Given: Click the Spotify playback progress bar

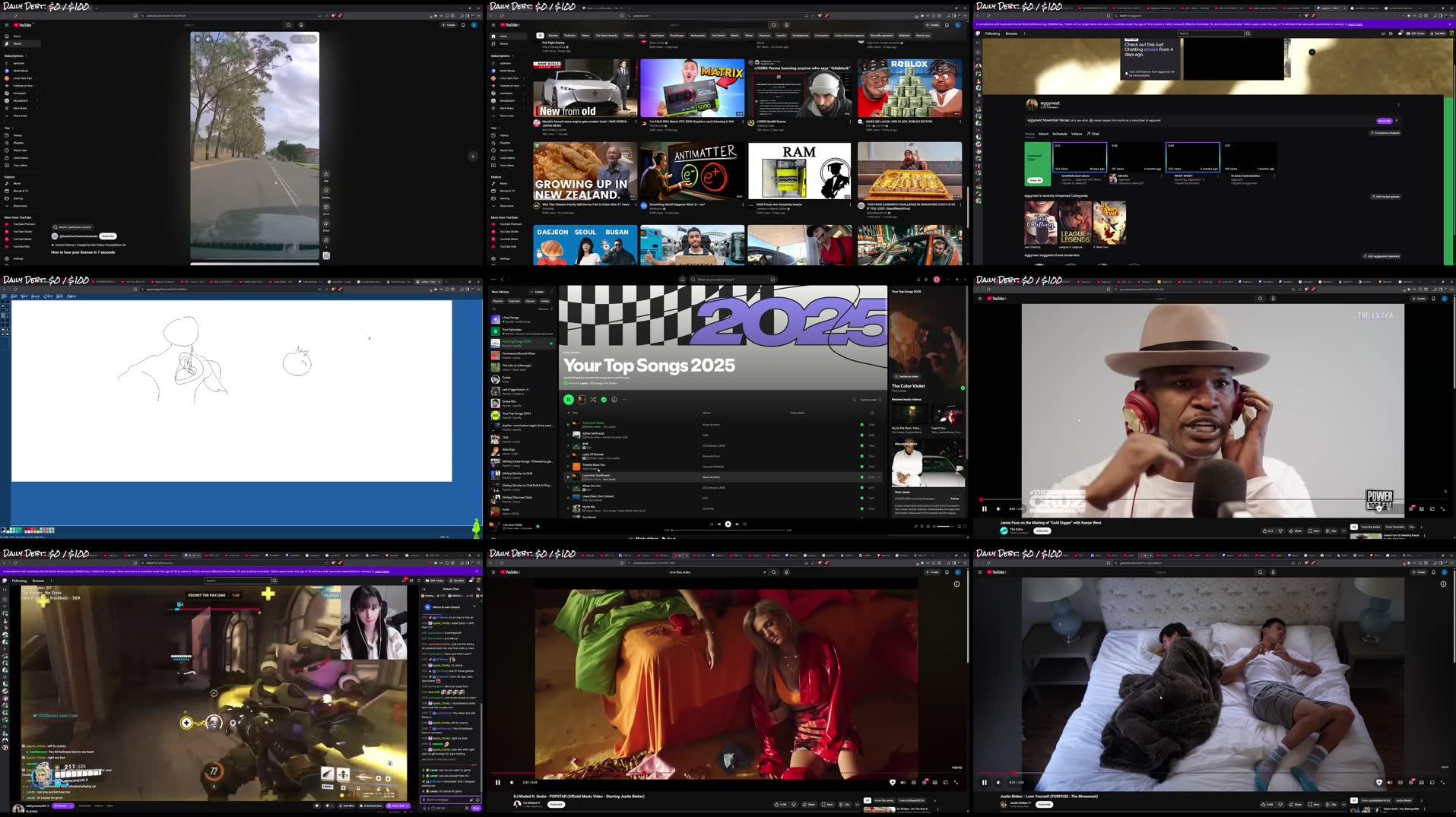Looking at the screenshot, I should pos(728,530).
